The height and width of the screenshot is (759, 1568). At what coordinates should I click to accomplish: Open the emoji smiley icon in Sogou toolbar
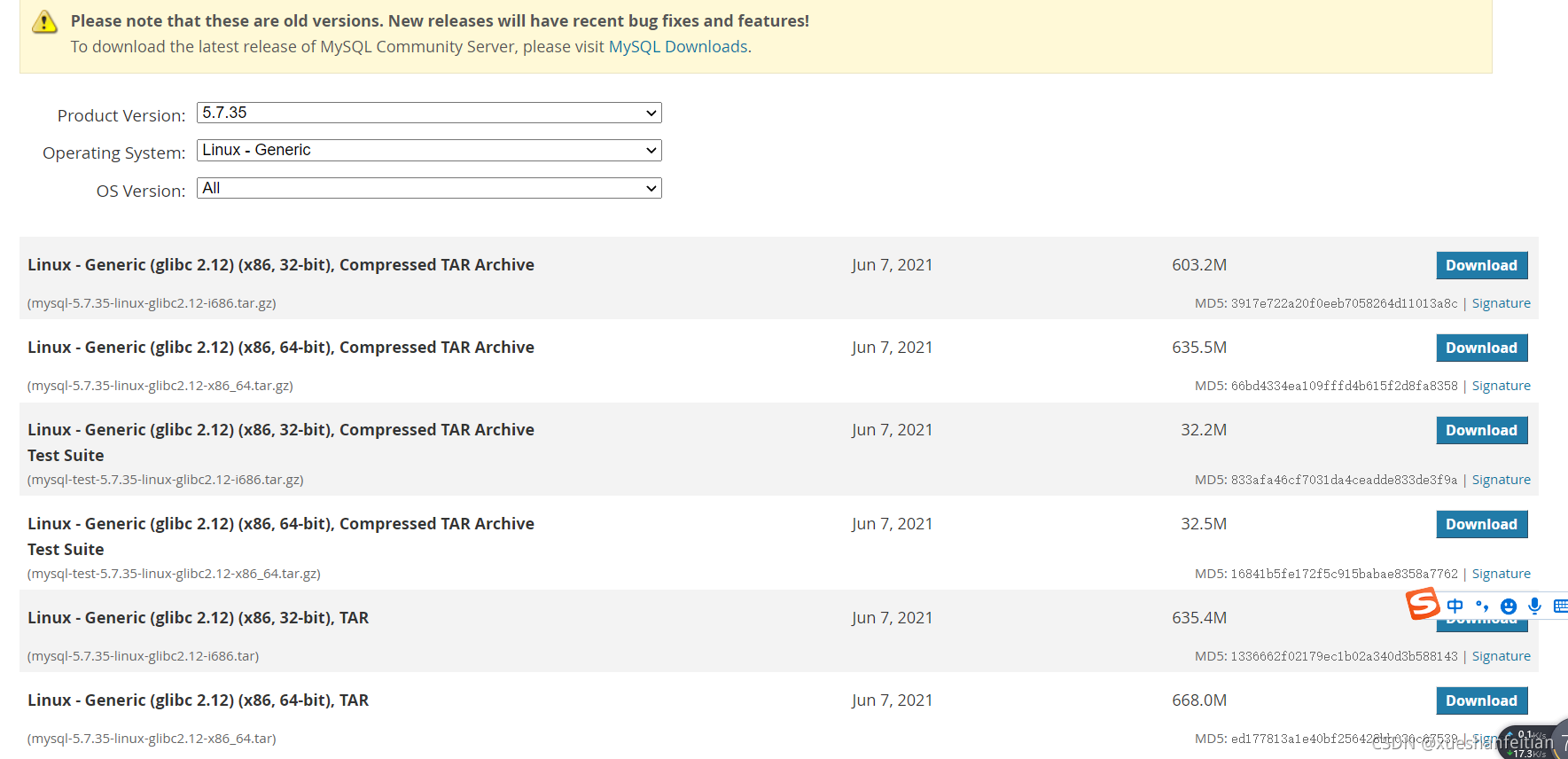pyautogui.click(x=1509, y=606)
